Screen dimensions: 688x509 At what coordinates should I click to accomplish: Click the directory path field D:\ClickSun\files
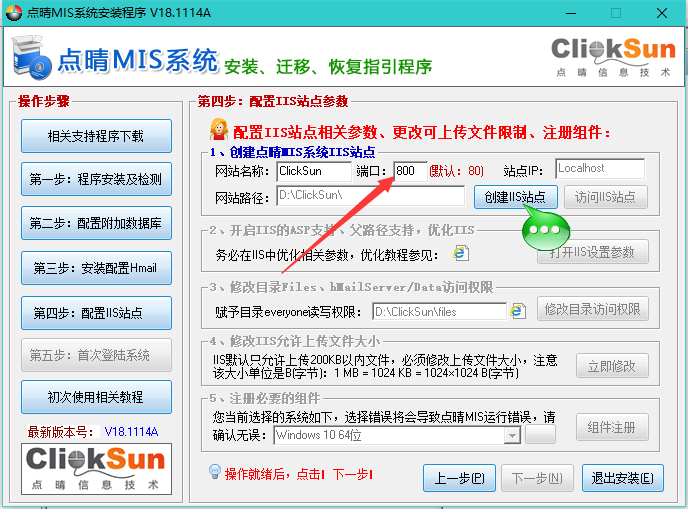(439, 312)
